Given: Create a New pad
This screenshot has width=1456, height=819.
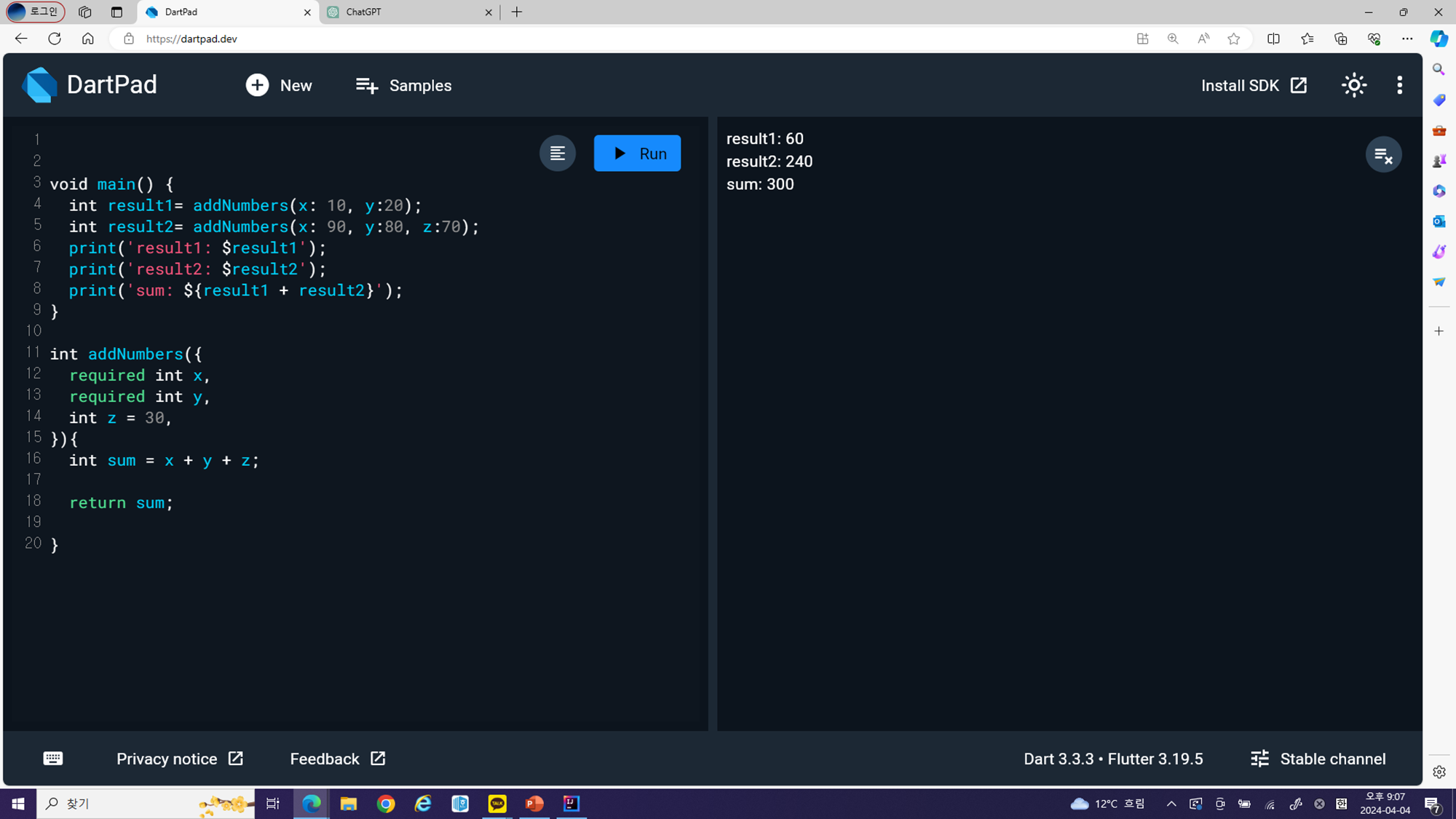Looking at the screenshot, I should tap(279, 85).
